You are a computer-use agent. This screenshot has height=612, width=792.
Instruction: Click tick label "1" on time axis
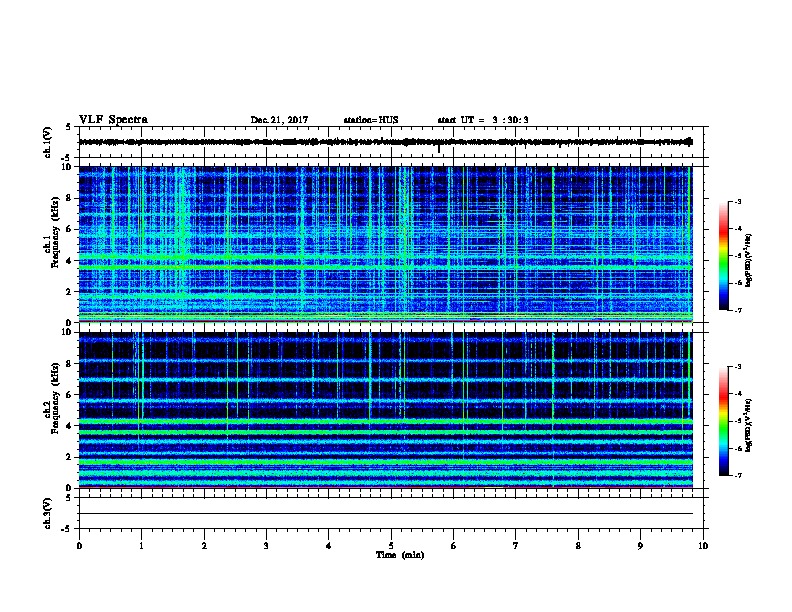(141, 546)
